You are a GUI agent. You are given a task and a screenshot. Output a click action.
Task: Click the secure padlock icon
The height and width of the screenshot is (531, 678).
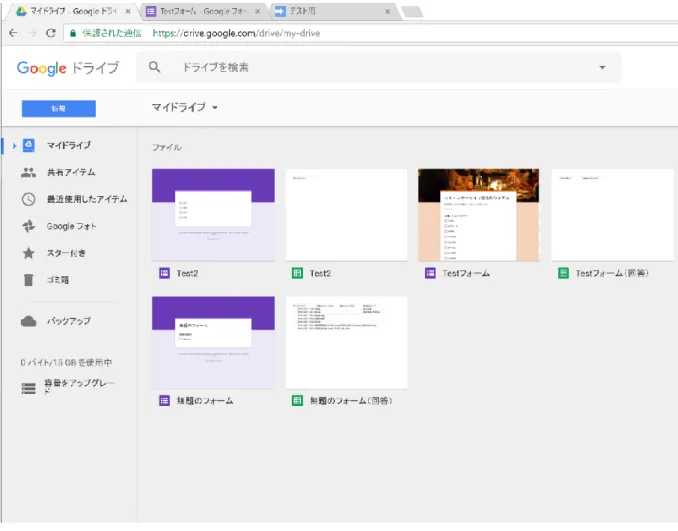pos(73,33)
